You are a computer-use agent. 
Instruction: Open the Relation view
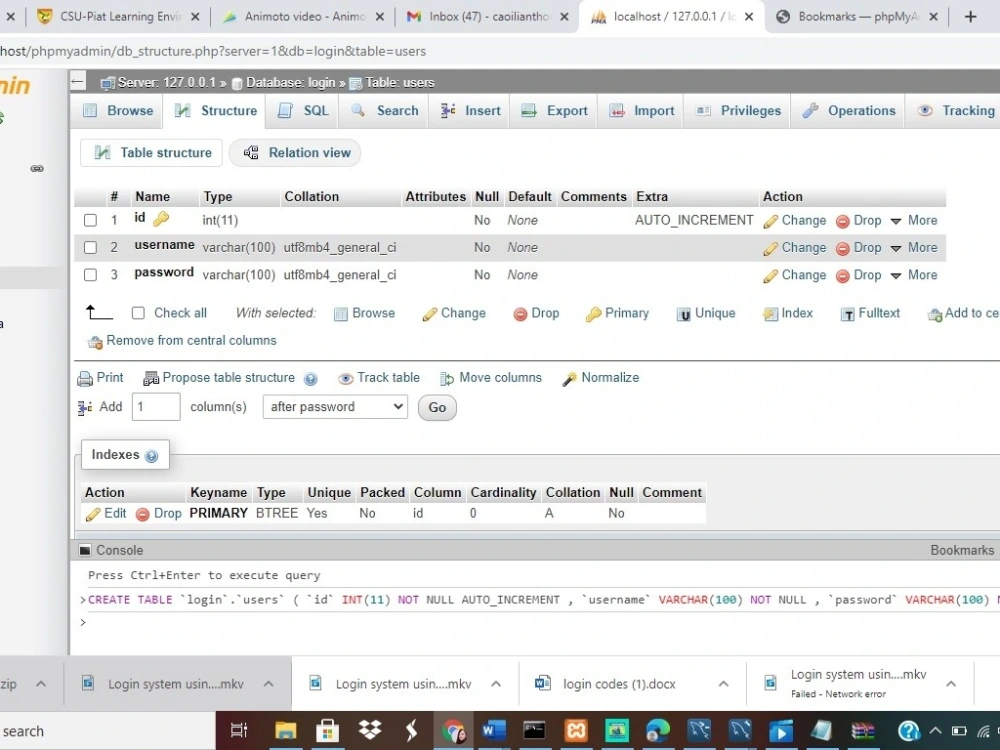(296, 152)
